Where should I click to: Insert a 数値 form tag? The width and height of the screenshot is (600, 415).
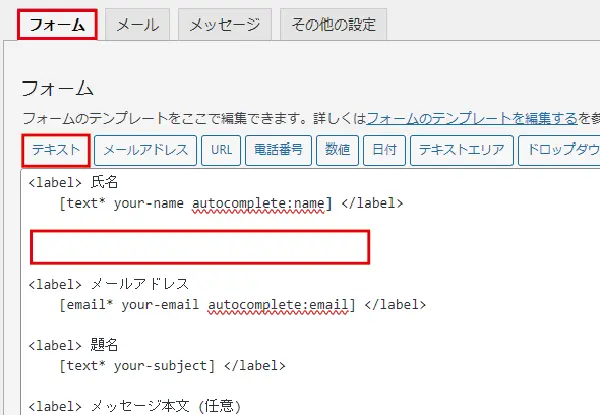pyautogui.click(x=337, y=150)
